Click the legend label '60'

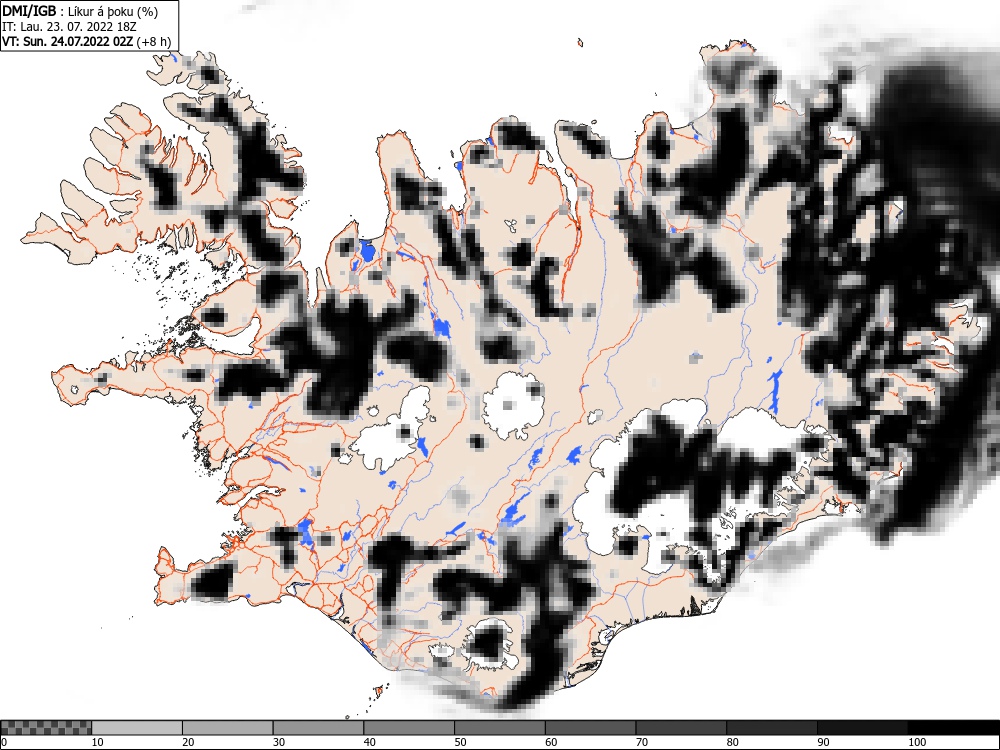tap(551, 742)
